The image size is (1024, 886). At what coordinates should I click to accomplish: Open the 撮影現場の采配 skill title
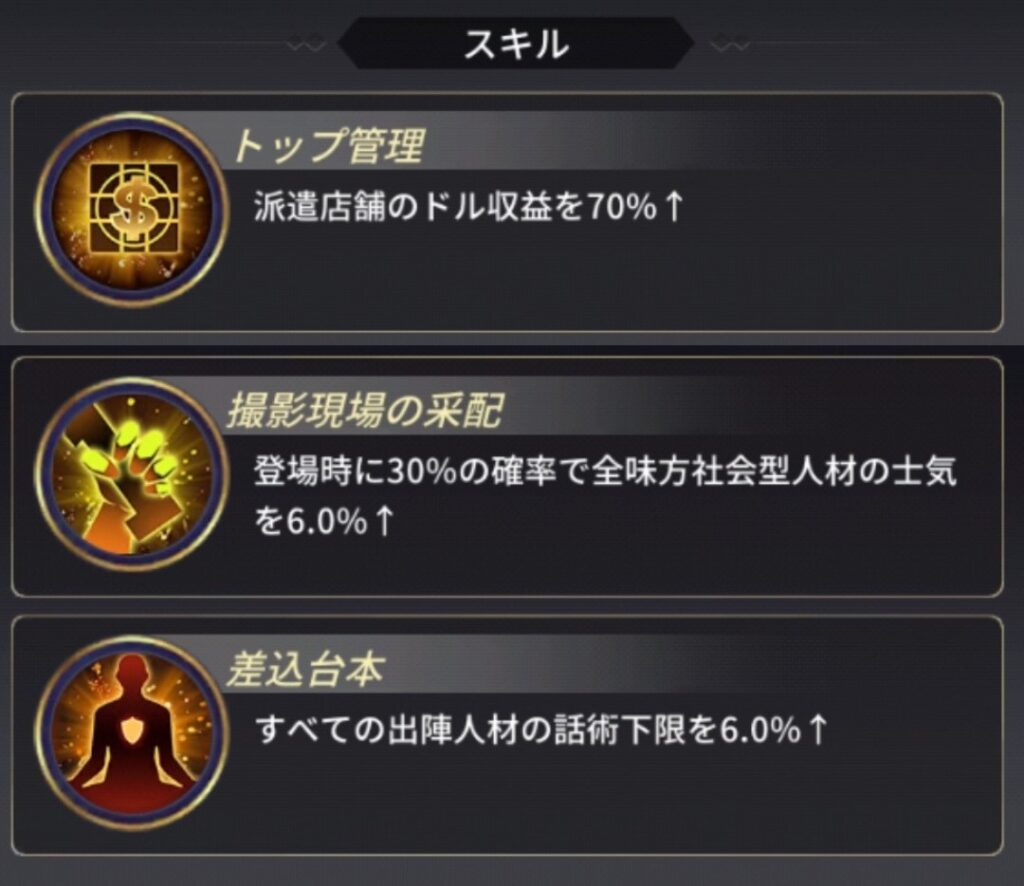tap(364, 411)
